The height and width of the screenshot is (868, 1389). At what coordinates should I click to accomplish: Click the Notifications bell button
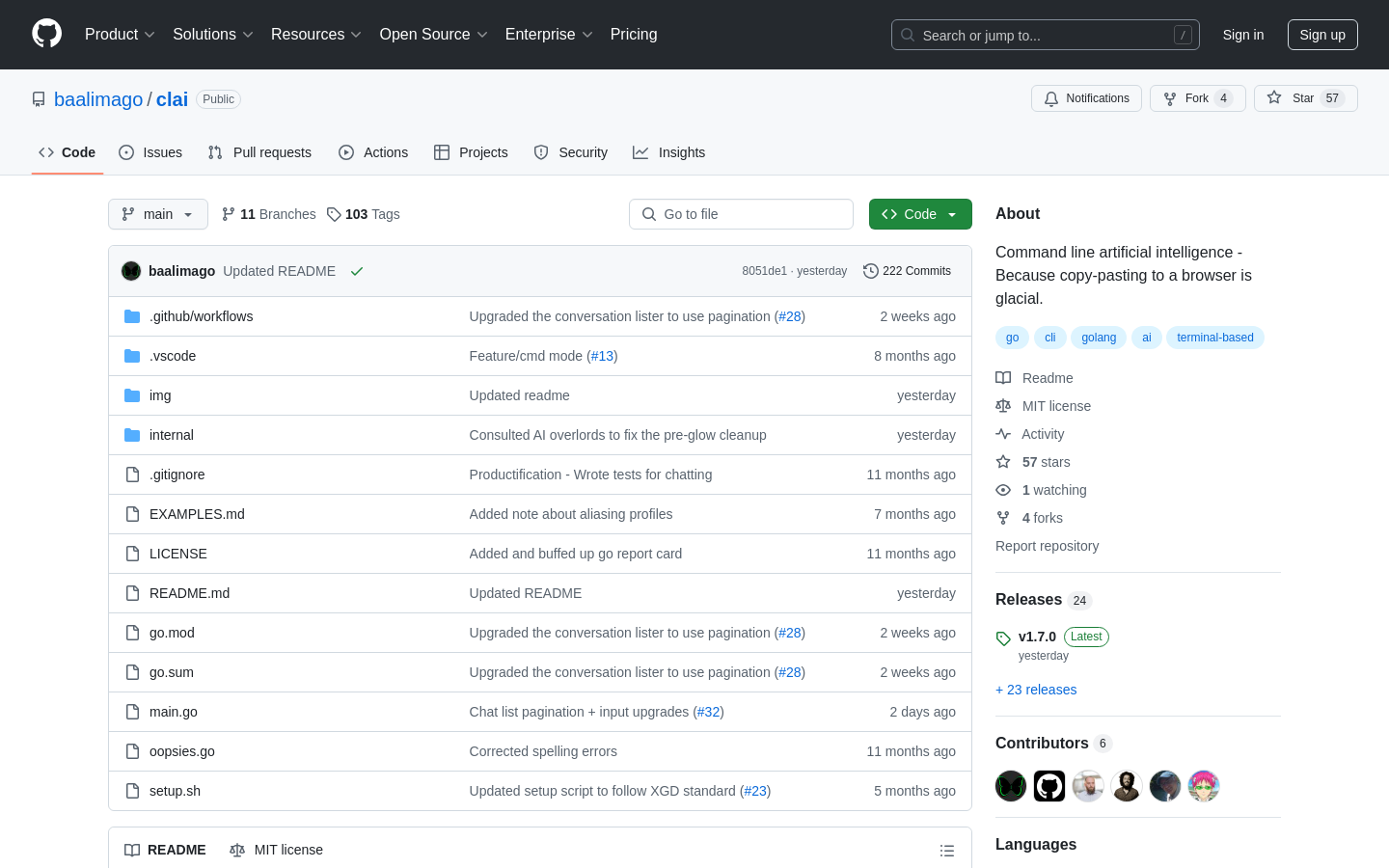tap(1086, 98)
